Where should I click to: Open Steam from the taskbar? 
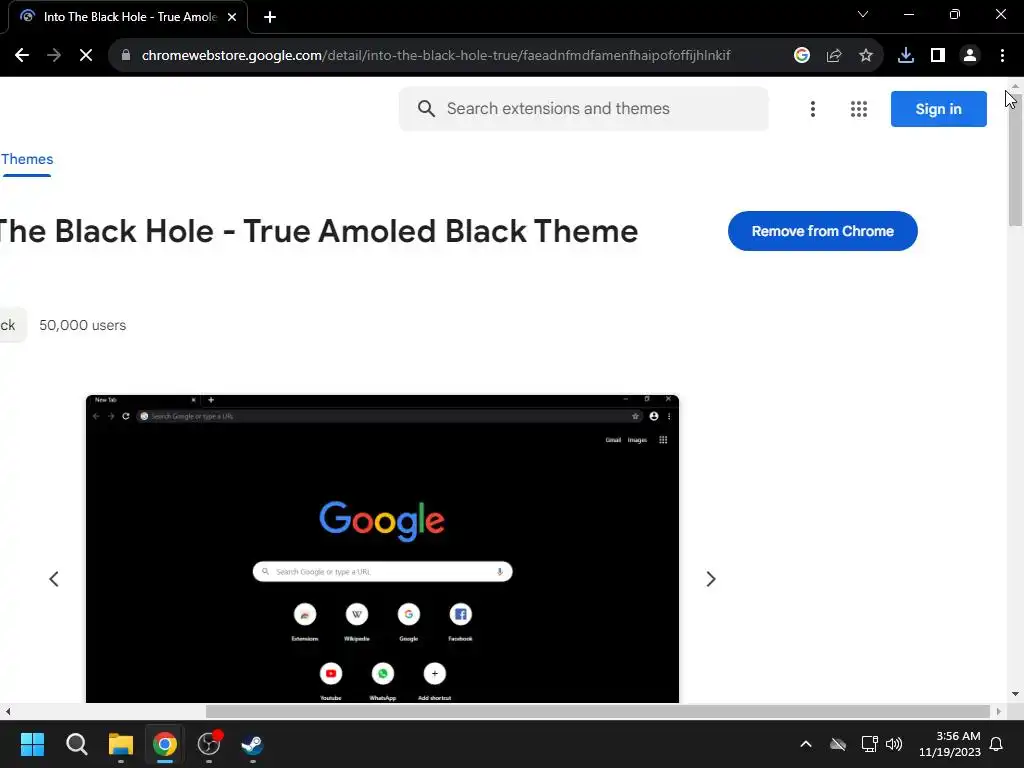tap(253, 744)
